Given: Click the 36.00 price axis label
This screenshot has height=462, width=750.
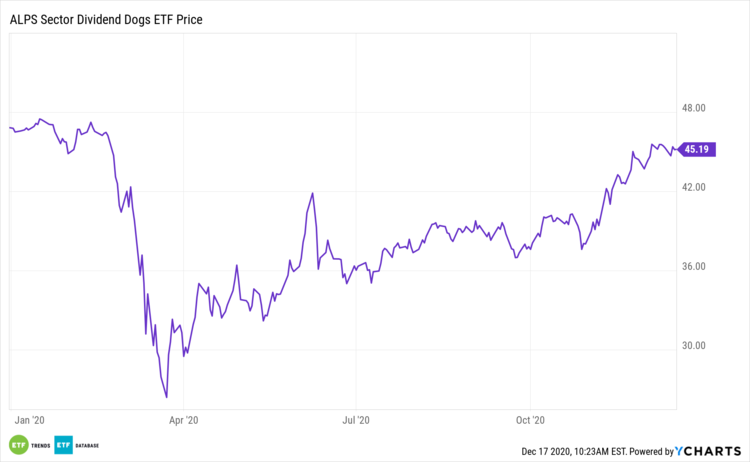Looking at the screenshot, I should pyautogui.click(x=695, y=267).
